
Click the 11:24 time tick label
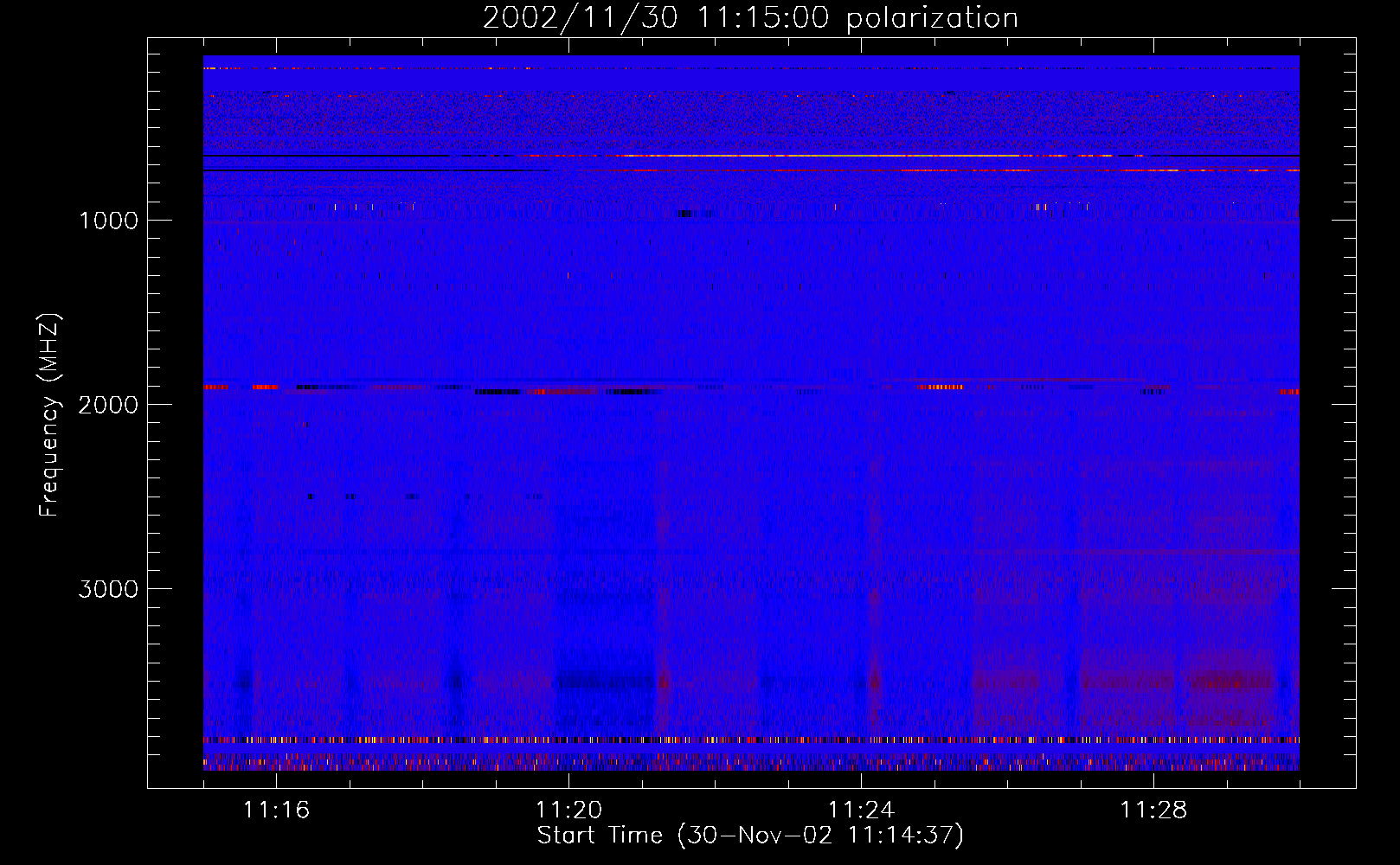click(x=861, y=810)
